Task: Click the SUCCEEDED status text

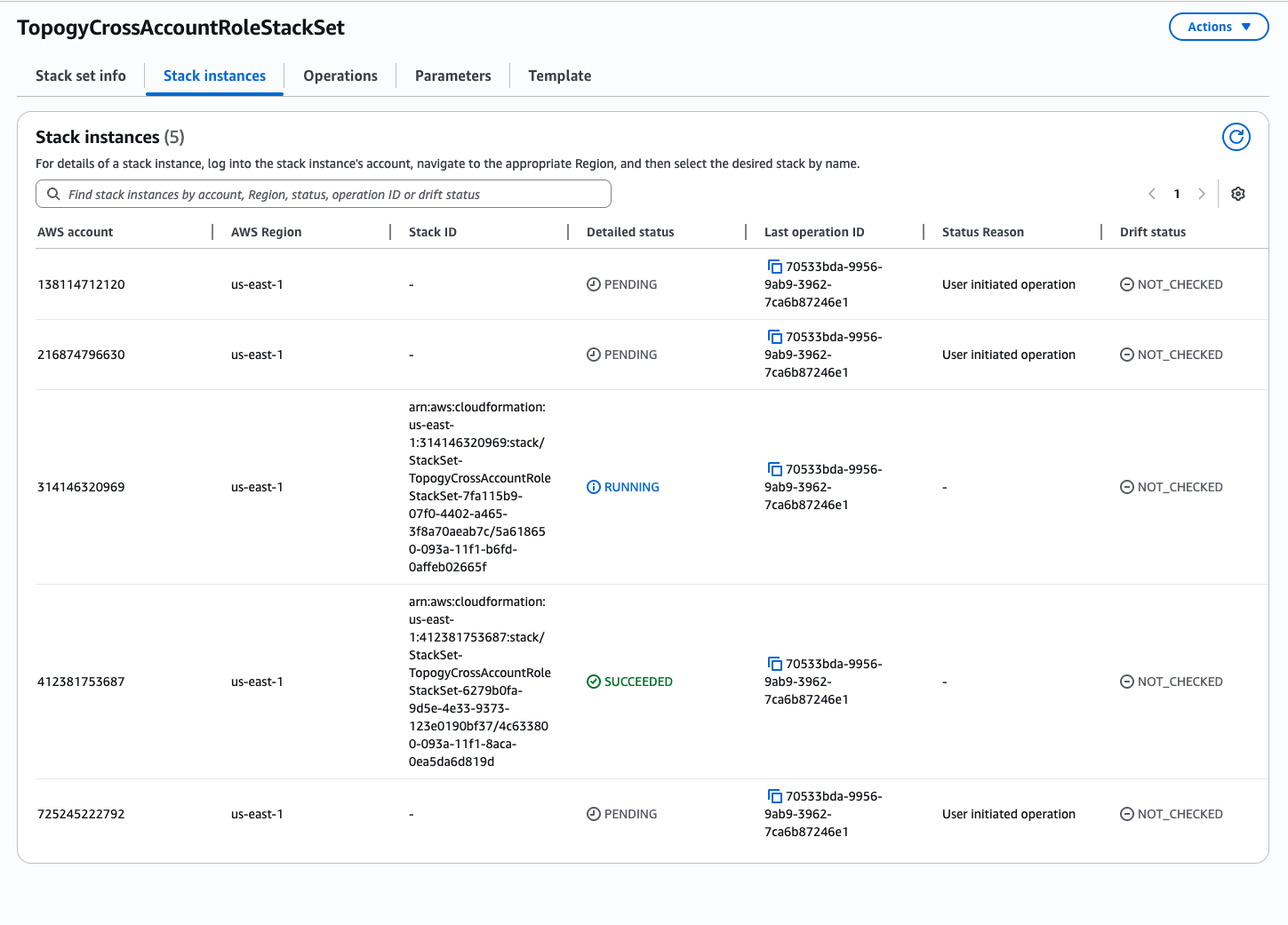Action: pos(638,682)
